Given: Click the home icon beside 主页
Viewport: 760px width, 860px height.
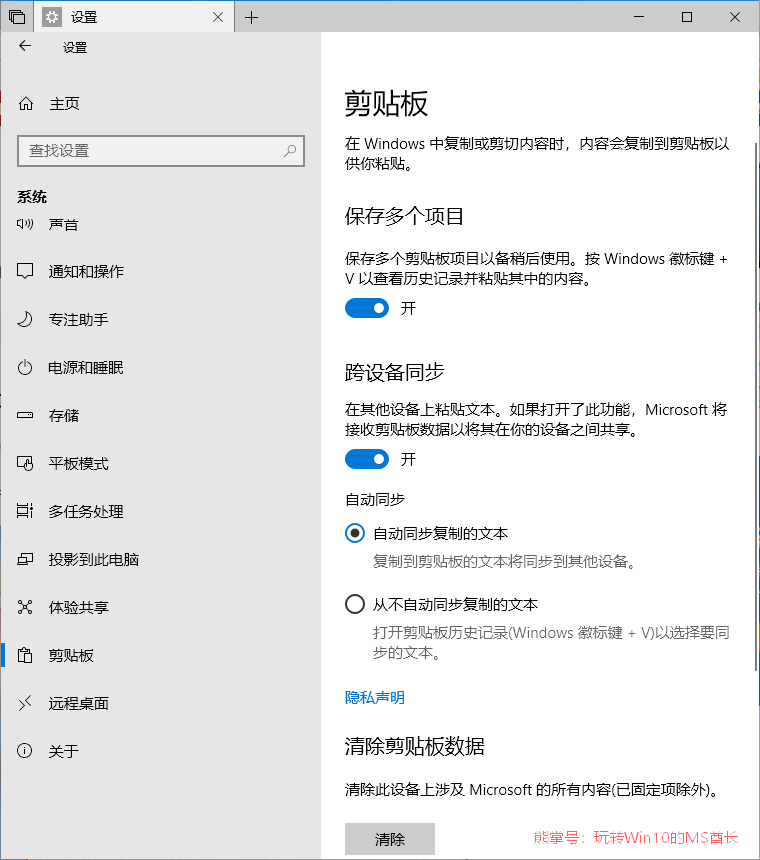Looking at the screenshot, I should (26, 104).
